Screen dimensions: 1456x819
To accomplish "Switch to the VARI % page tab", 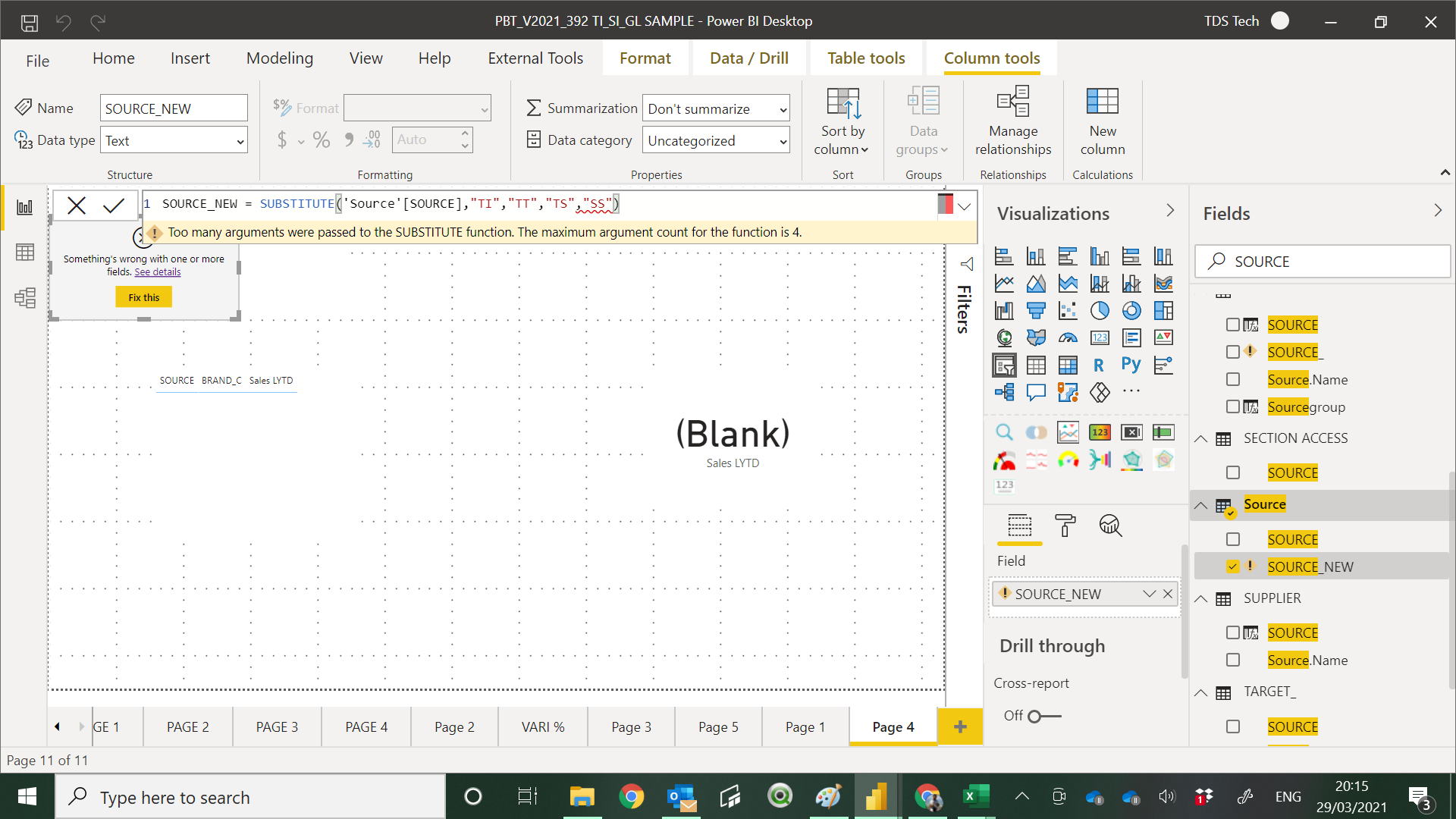I will [x=543, y=726].
